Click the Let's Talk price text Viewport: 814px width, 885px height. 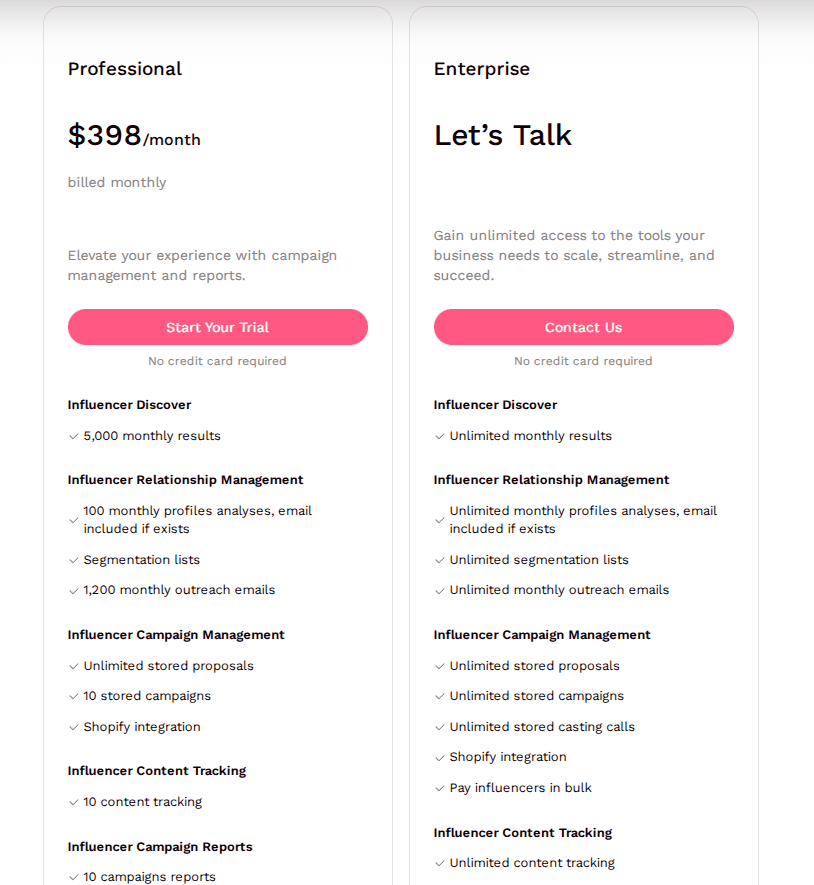(x=503, y=135)
